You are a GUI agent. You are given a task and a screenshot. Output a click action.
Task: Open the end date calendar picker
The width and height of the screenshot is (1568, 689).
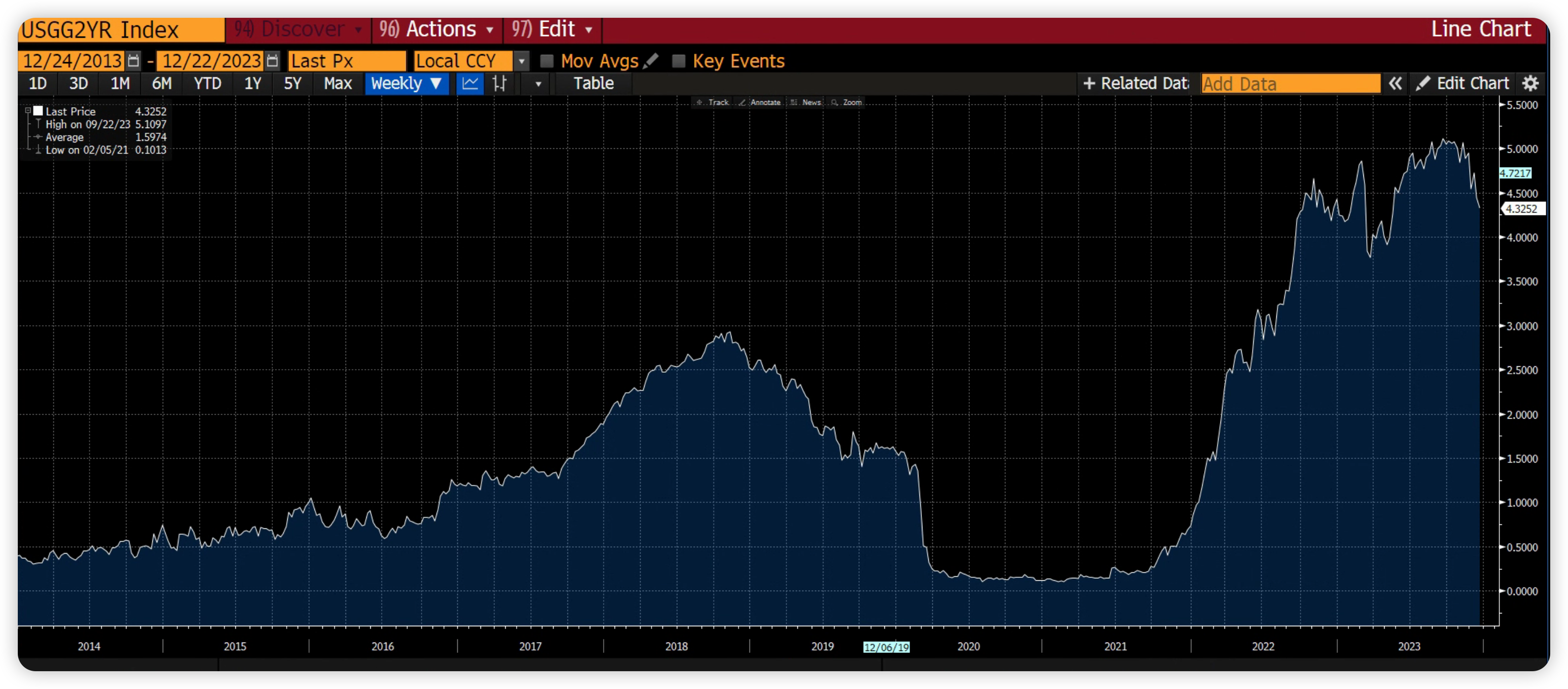(272, 61)
